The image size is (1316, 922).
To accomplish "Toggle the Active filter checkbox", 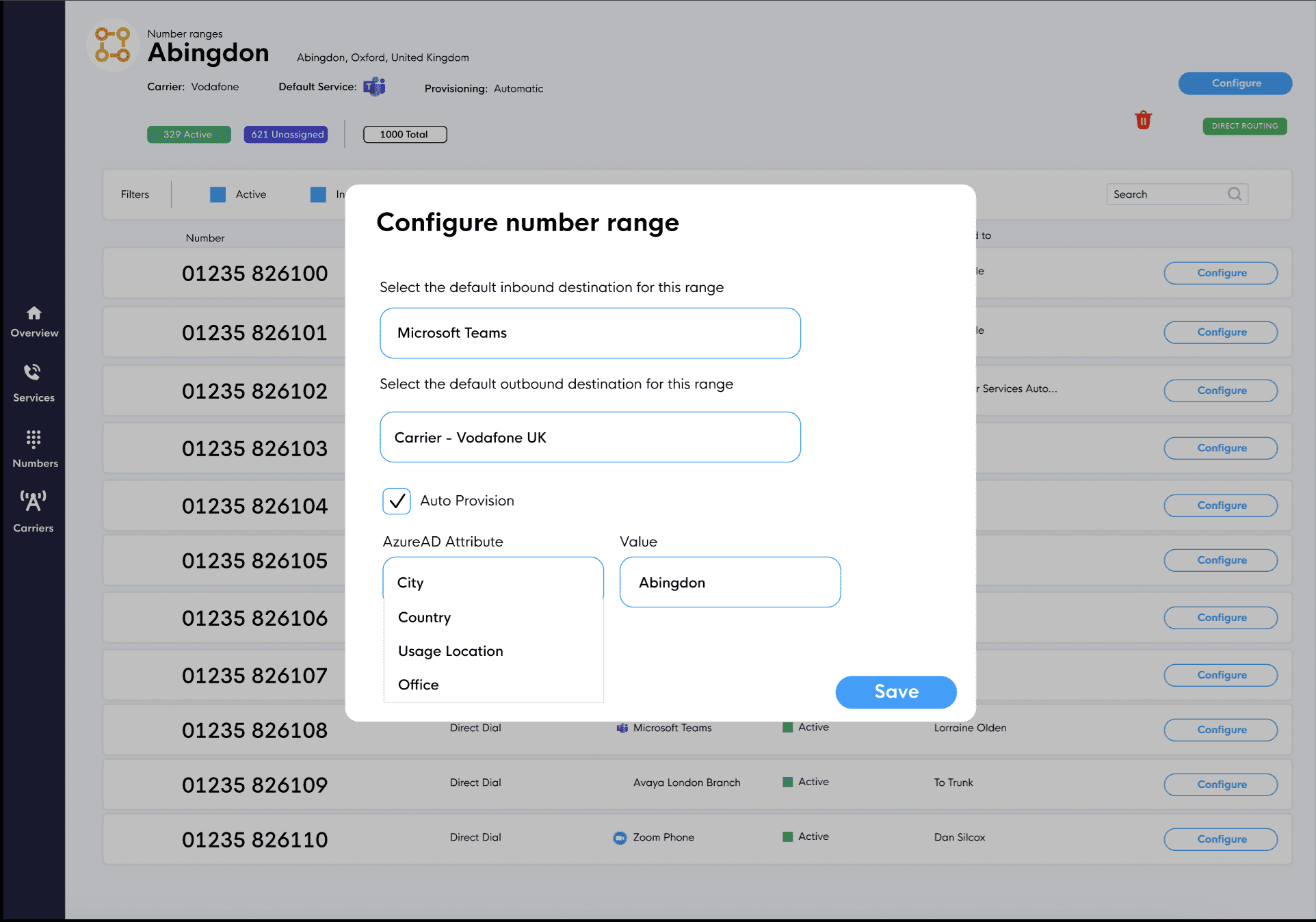I will click(218, 194).
